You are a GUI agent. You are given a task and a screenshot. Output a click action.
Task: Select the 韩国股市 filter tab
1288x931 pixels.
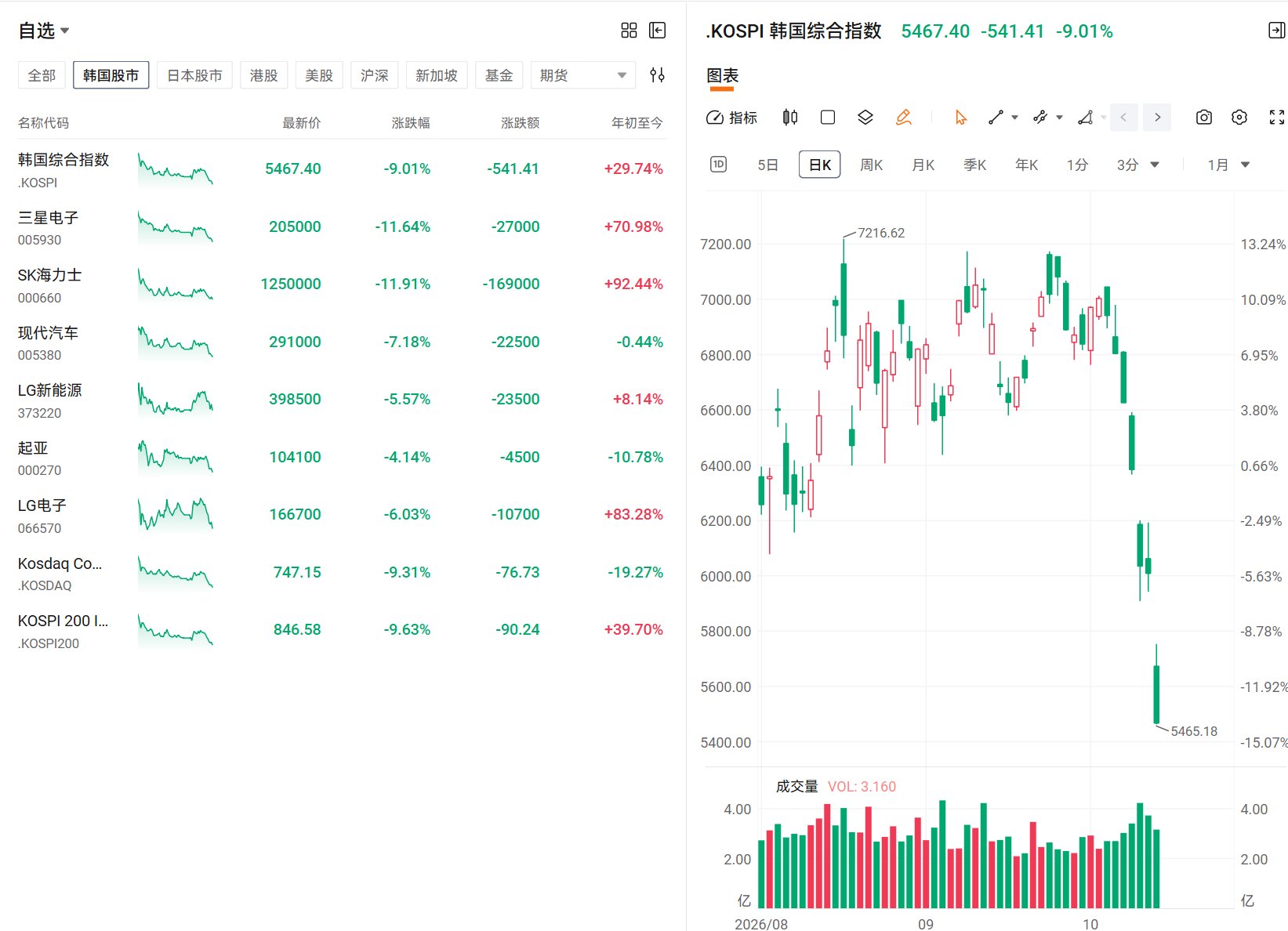pyautogui.click(x=111, y=75)
